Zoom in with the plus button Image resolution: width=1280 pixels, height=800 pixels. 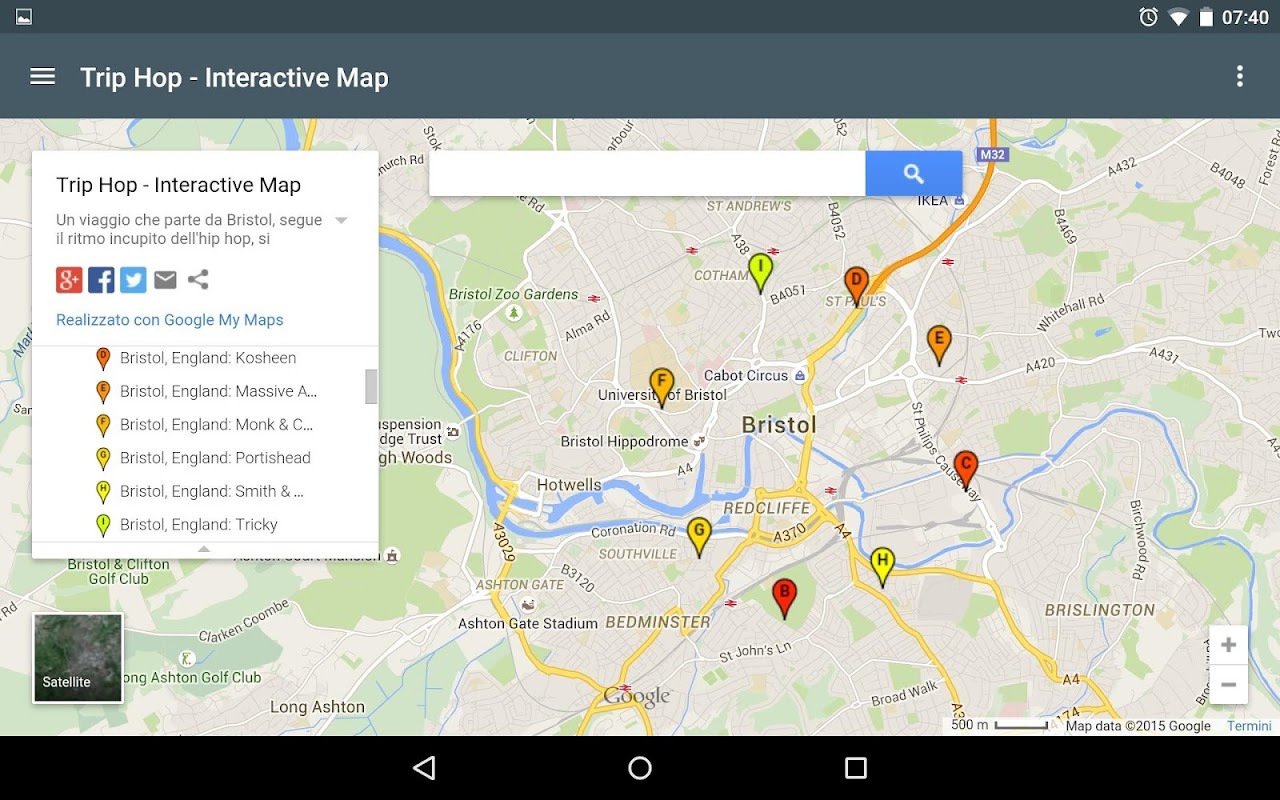pos(1228,645)
